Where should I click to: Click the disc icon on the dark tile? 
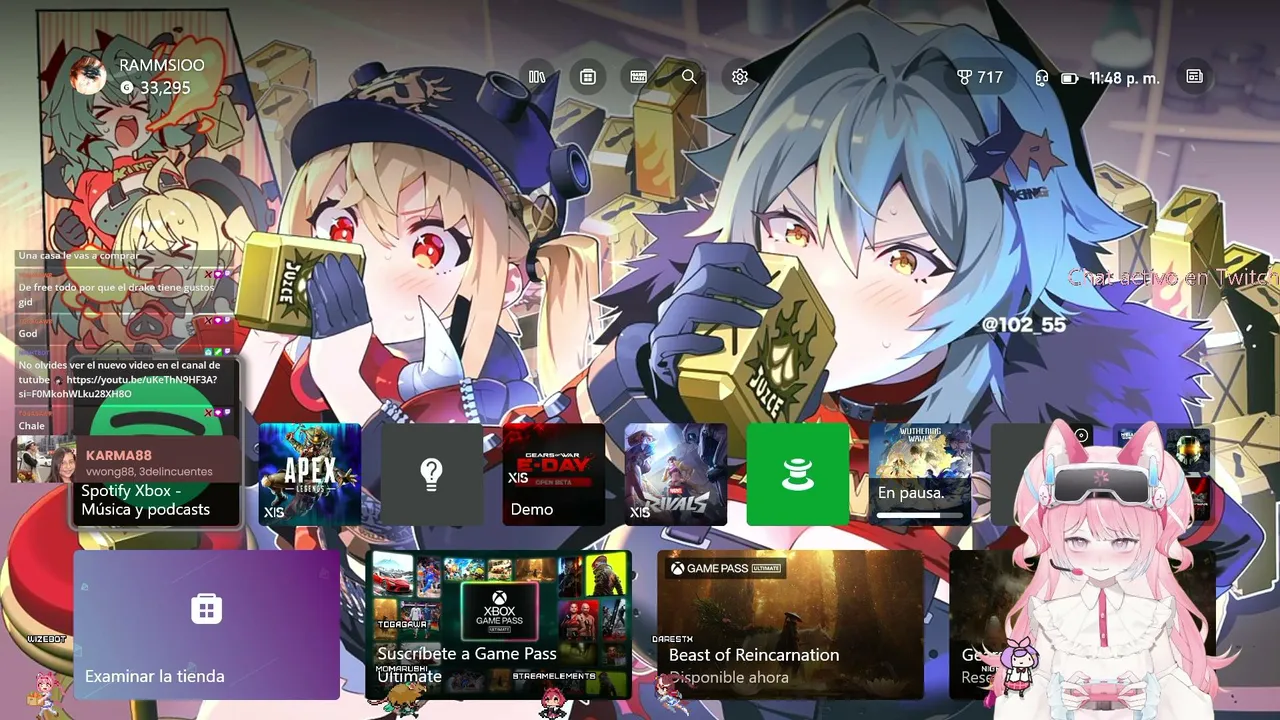(x=1081, y=435)
